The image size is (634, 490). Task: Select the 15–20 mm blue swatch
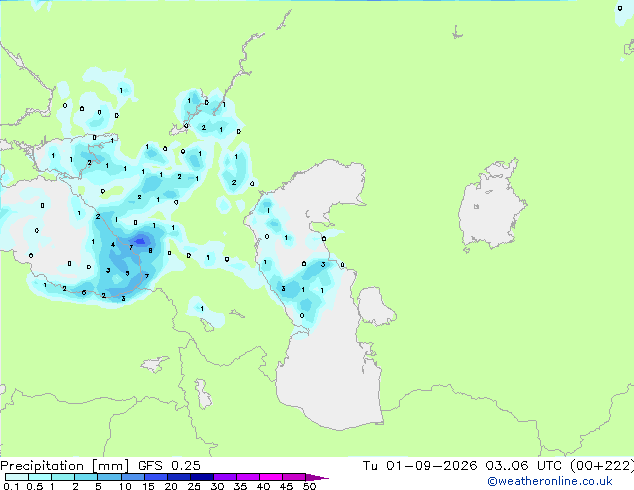(155, 477)
